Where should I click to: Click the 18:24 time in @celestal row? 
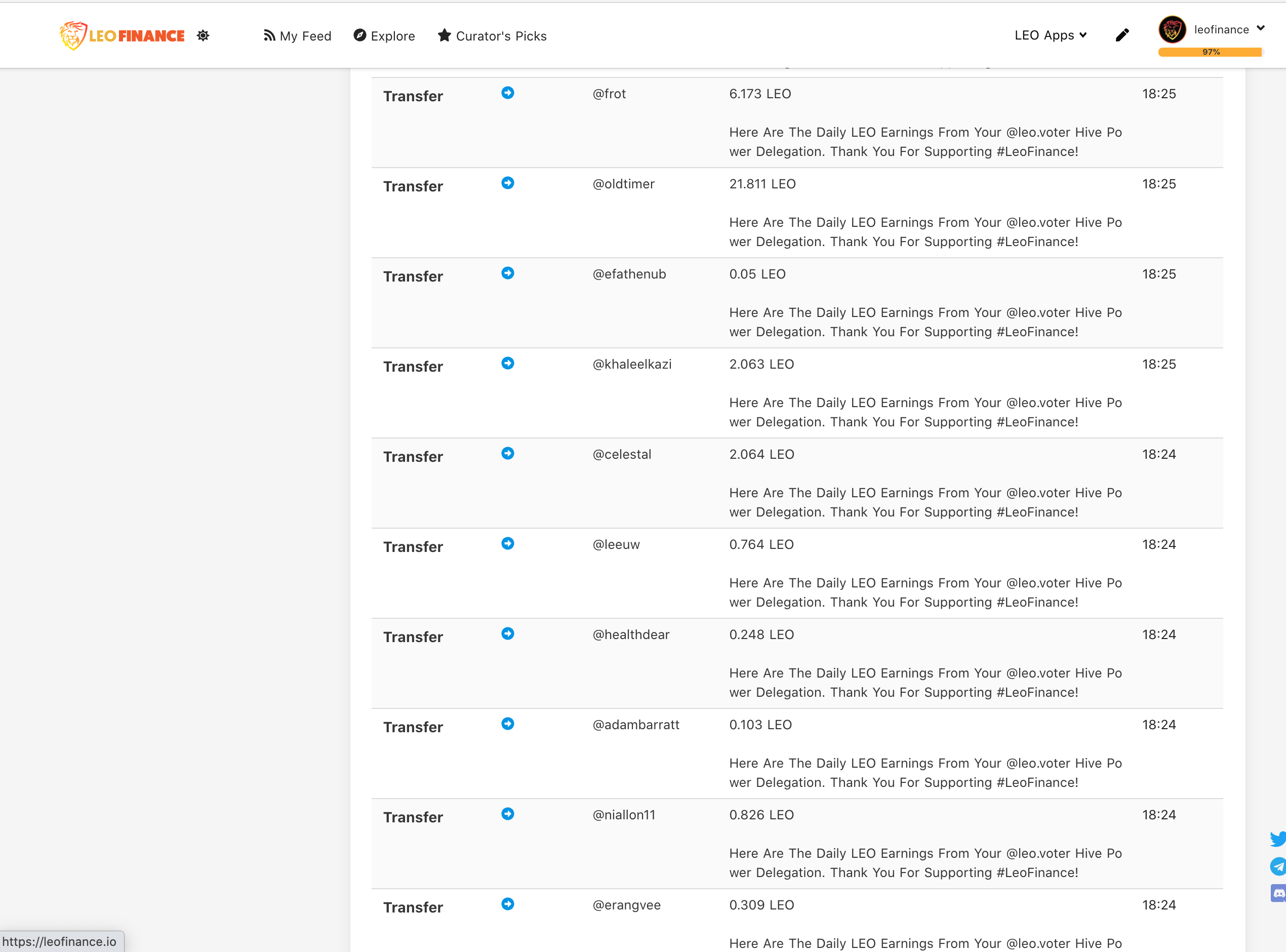coord(1159,455)
